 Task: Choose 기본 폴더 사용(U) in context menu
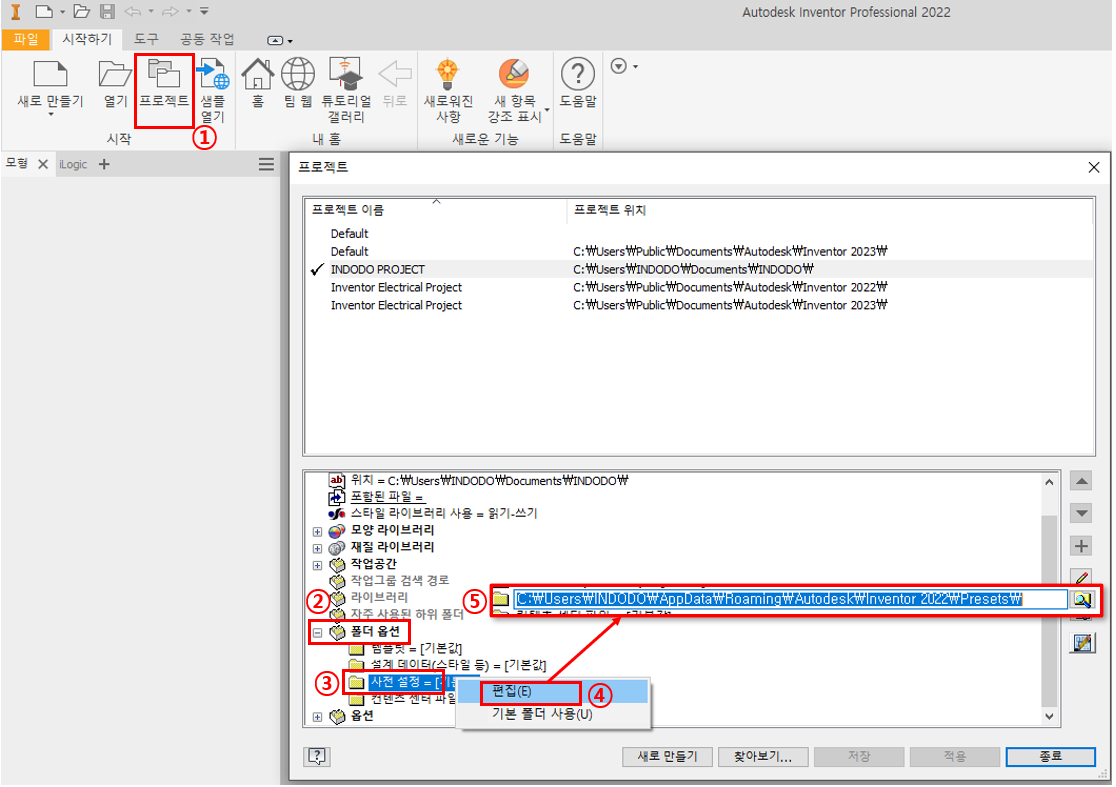pyautogui.click(x=552, y=714)
